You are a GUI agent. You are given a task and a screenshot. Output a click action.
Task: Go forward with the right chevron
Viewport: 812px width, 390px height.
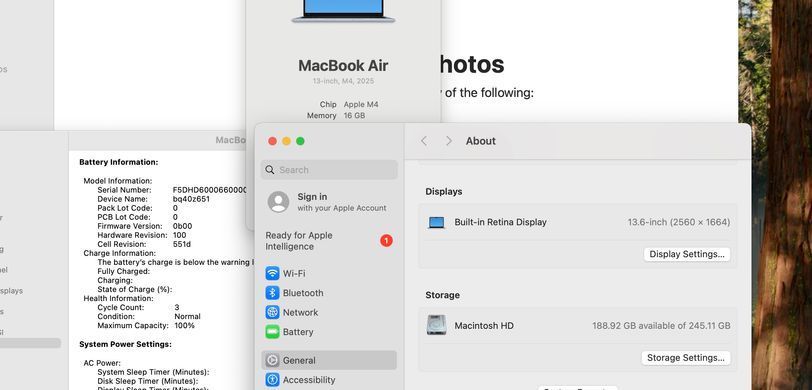[x=448, y=141]
